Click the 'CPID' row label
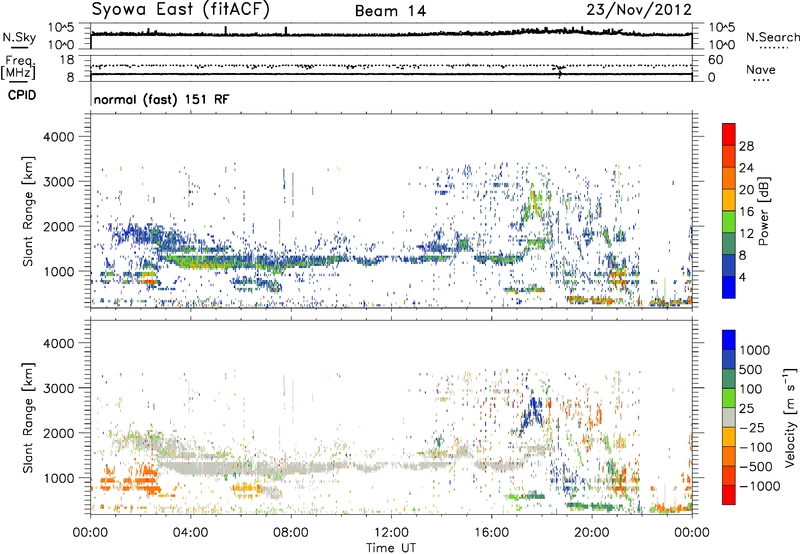Image resolution: width=800 pixels, height=554 pixels. (x=22, y=95)
